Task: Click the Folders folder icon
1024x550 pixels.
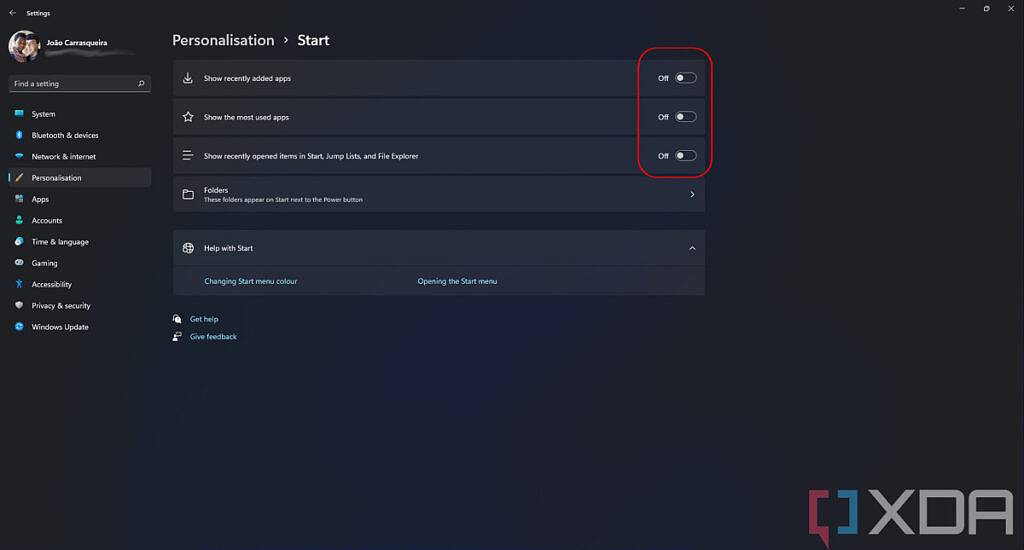Action: tap(188, 195)
